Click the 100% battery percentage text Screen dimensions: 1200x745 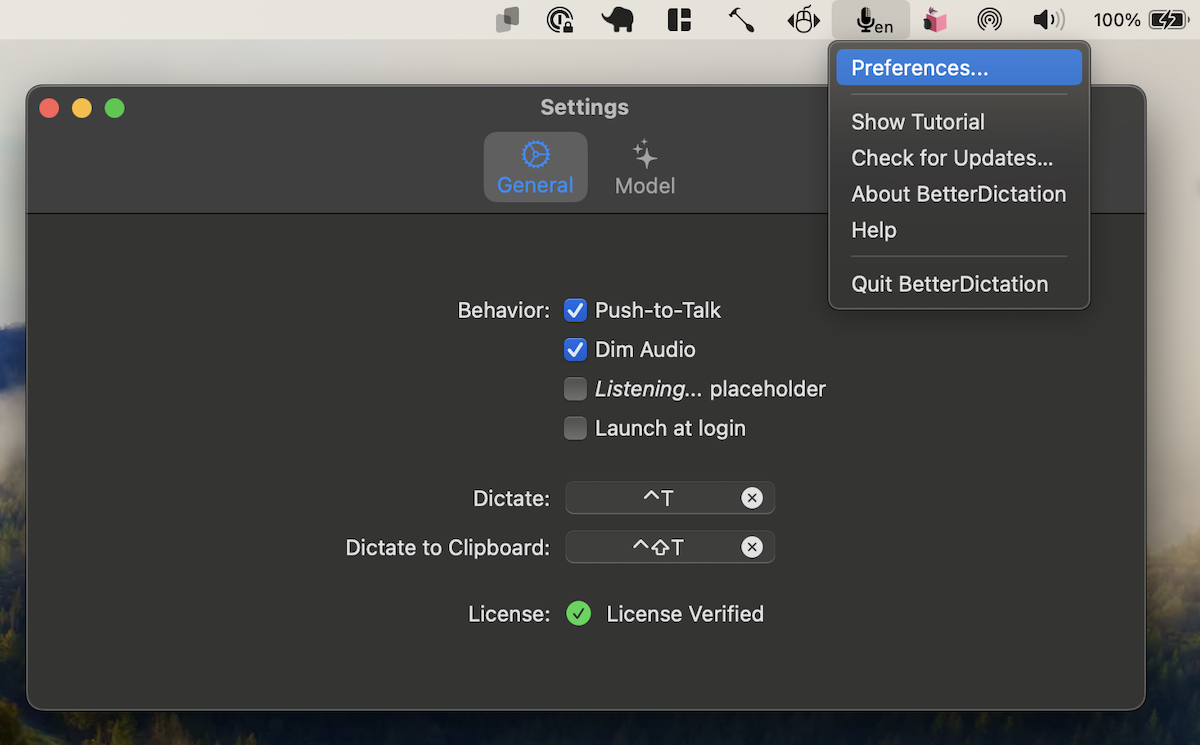point(1117,20)
